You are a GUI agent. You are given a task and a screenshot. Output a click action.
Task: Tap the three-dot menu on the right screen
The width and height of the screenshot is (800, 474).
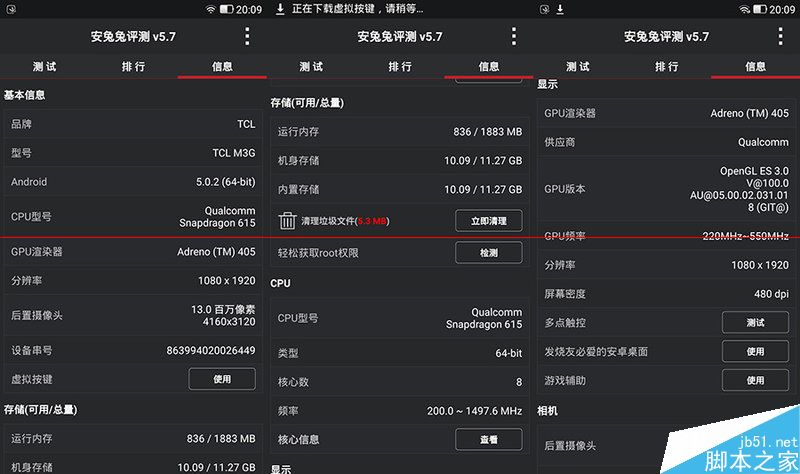(x=781, y=37)
